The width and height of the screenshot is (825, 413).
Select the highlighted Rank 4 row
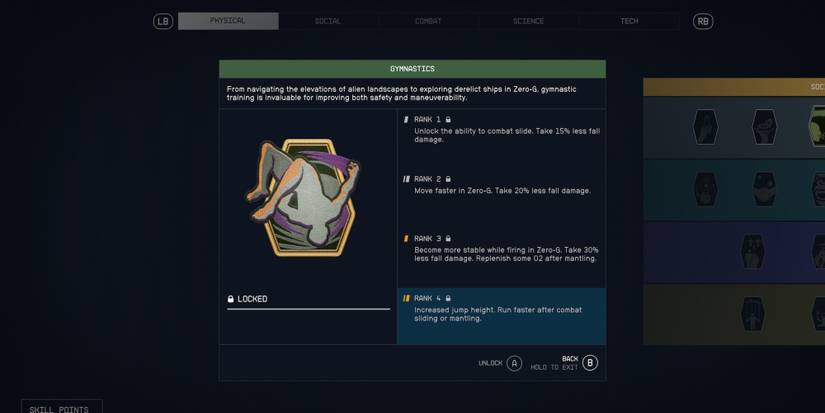[501, 316]
